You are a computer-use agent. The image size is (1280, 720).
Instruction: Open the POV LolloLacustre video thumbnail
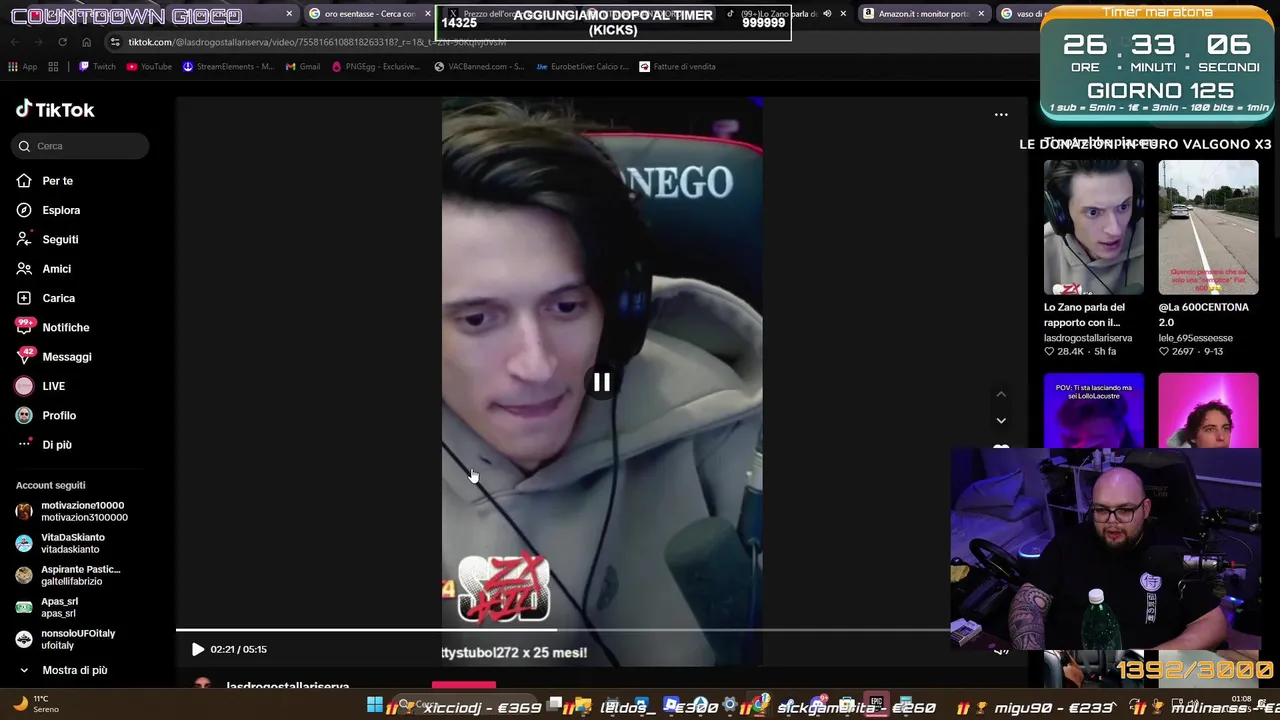[1094, 411]
